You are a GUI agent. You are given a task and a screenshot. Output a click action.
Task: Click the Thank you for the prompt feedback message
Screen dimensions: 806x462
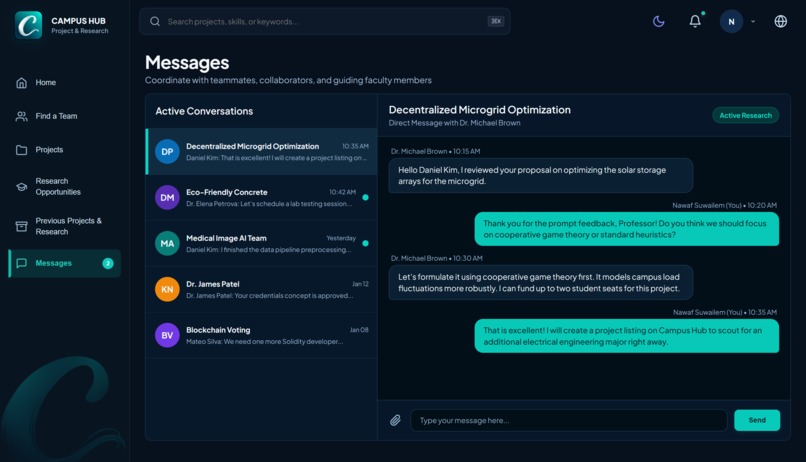pos(626,229)
